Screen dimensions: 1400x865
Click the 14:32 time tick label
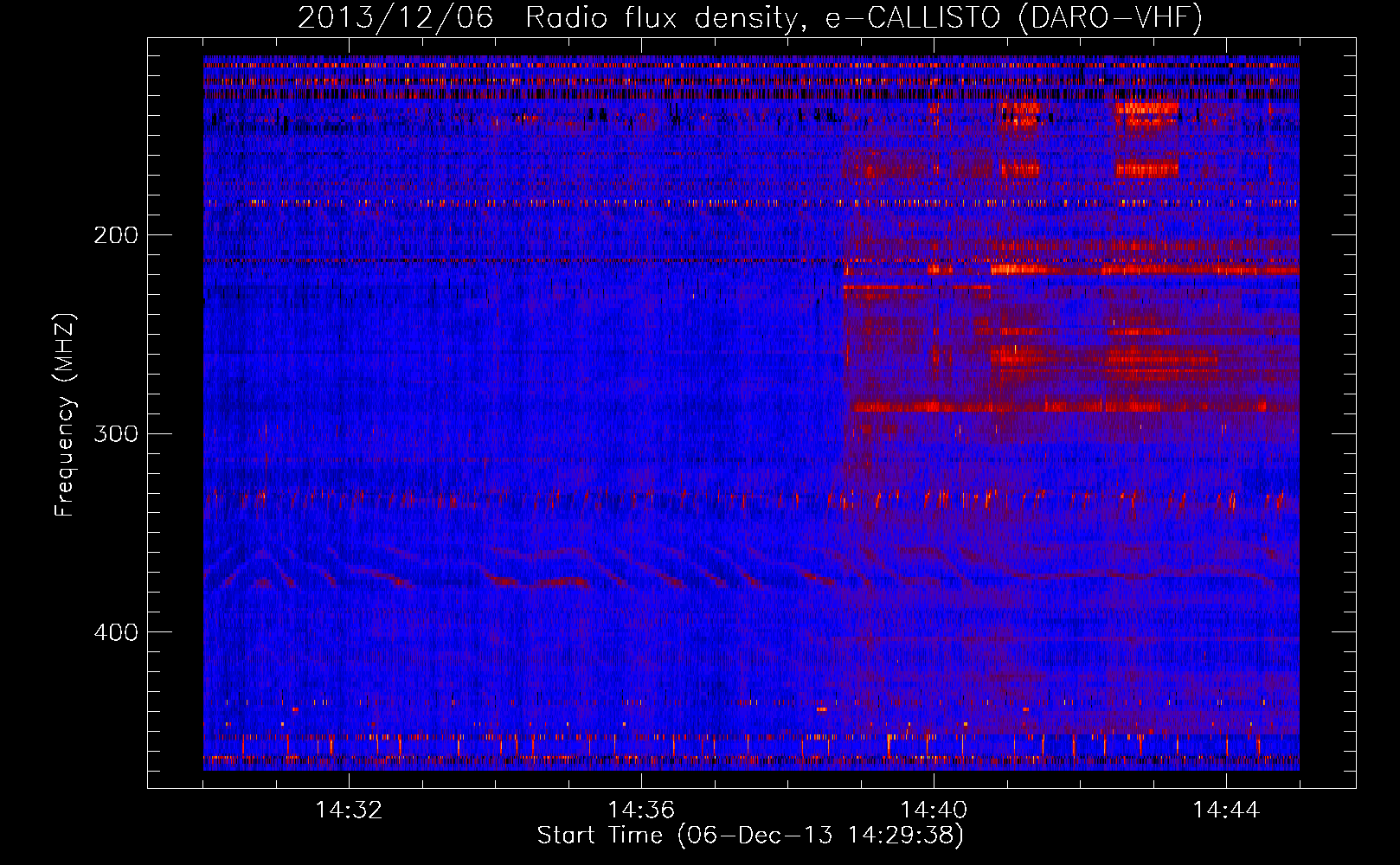click(349, 811)
